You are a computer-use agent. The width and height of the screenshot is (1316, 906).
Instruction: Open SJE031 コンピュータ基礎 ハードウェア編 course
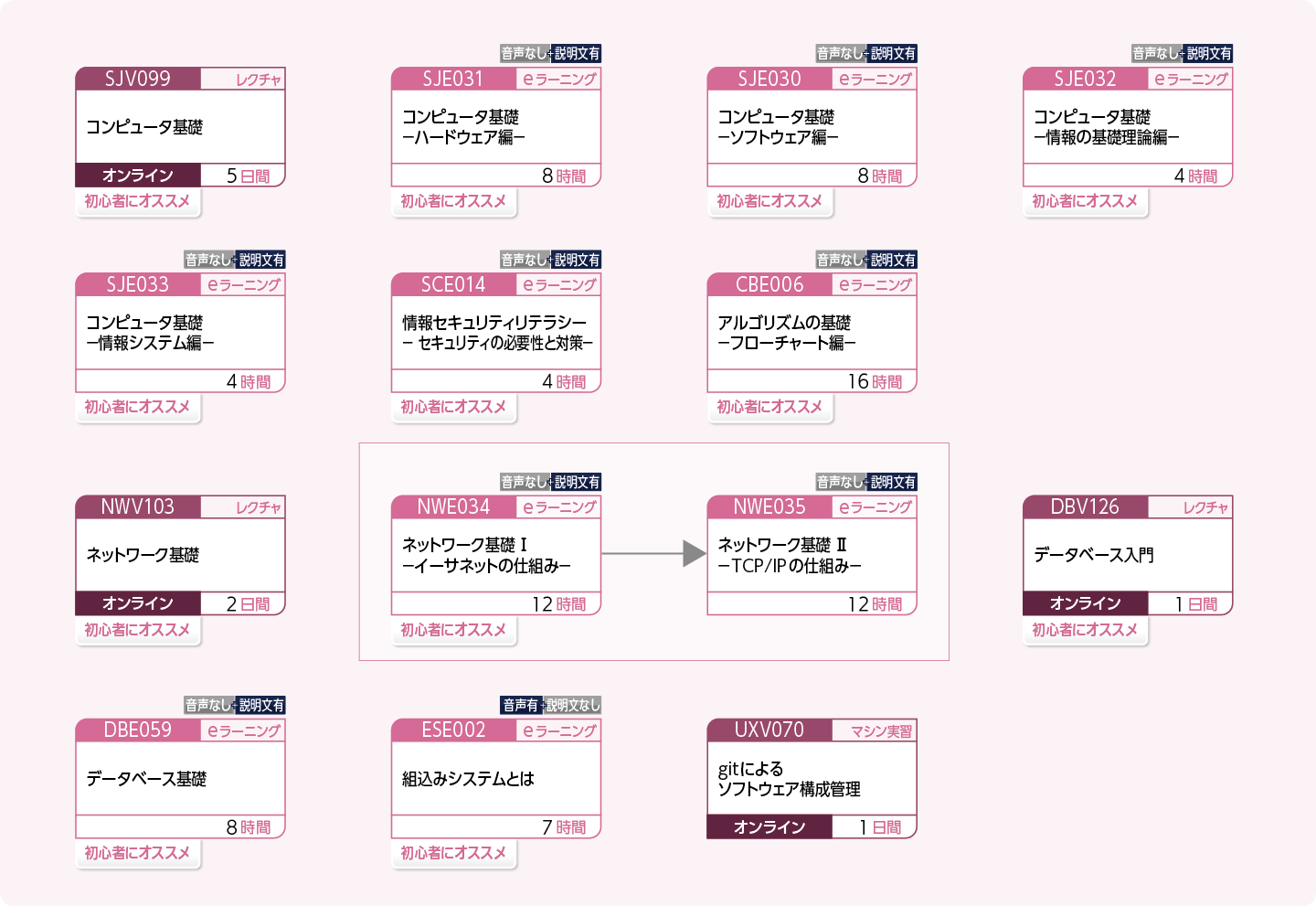coord(496,127)
